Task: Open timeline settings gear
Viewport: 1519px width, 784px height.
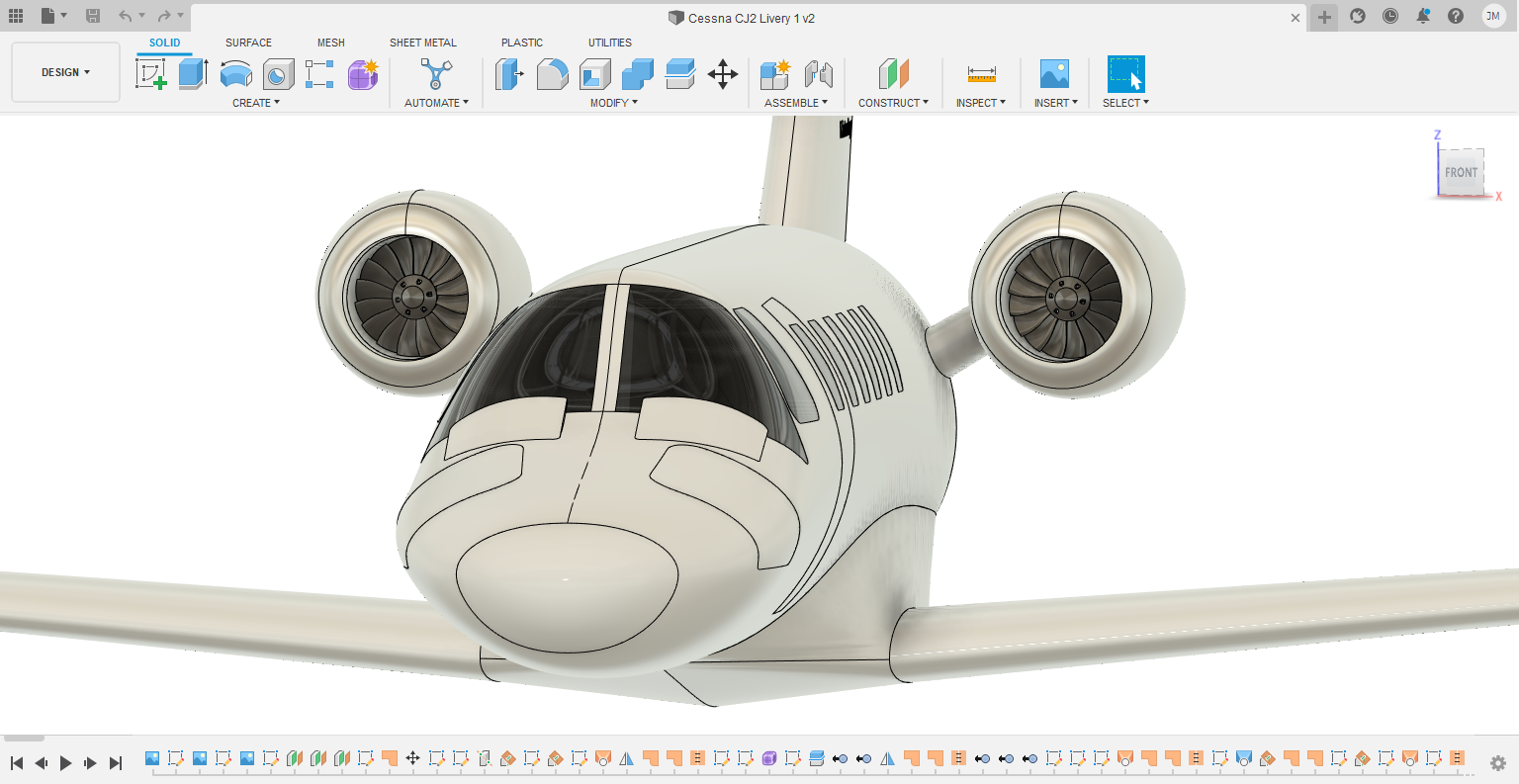Action: tap(1498, 763)
